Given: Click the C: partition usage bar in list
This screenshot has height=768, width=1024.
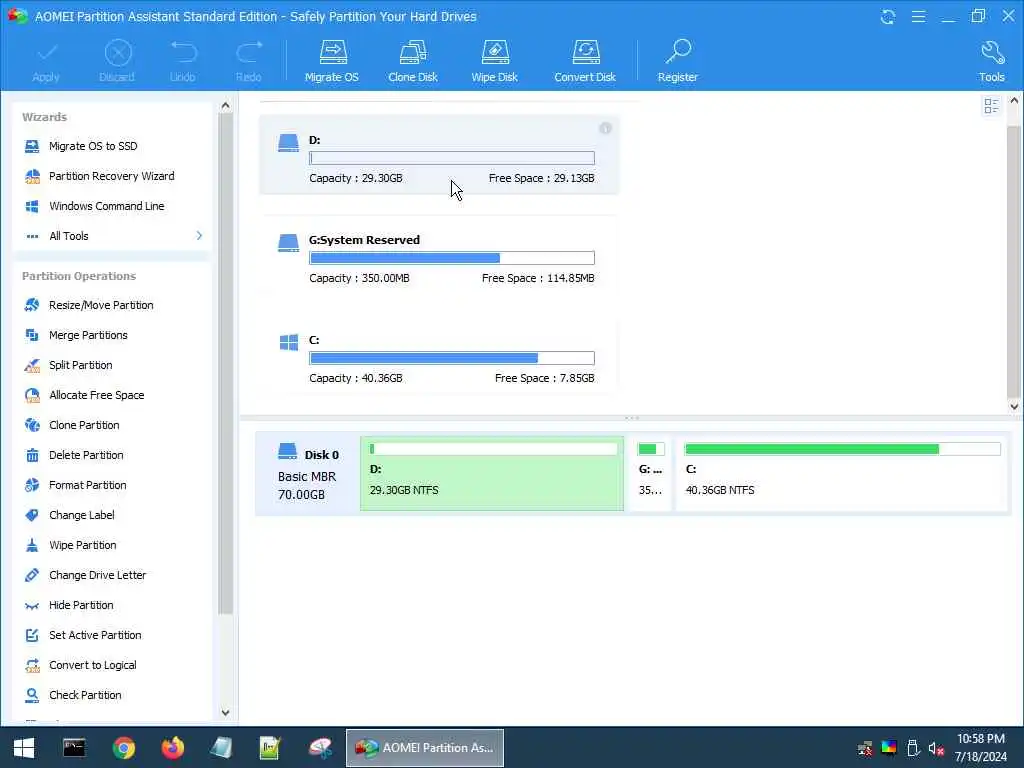Looking at the screenshot, I should (x=452, y=358).
